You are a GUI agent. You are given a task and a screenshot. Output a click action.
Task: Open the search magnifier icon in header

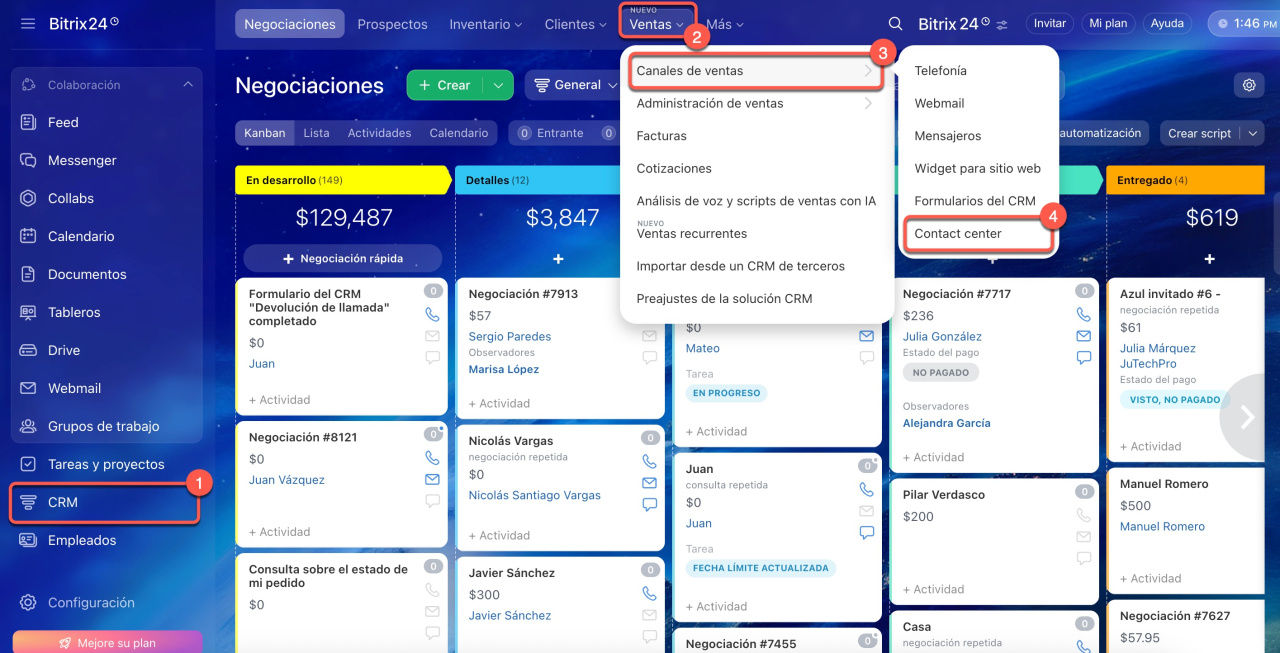coord(895,23)
